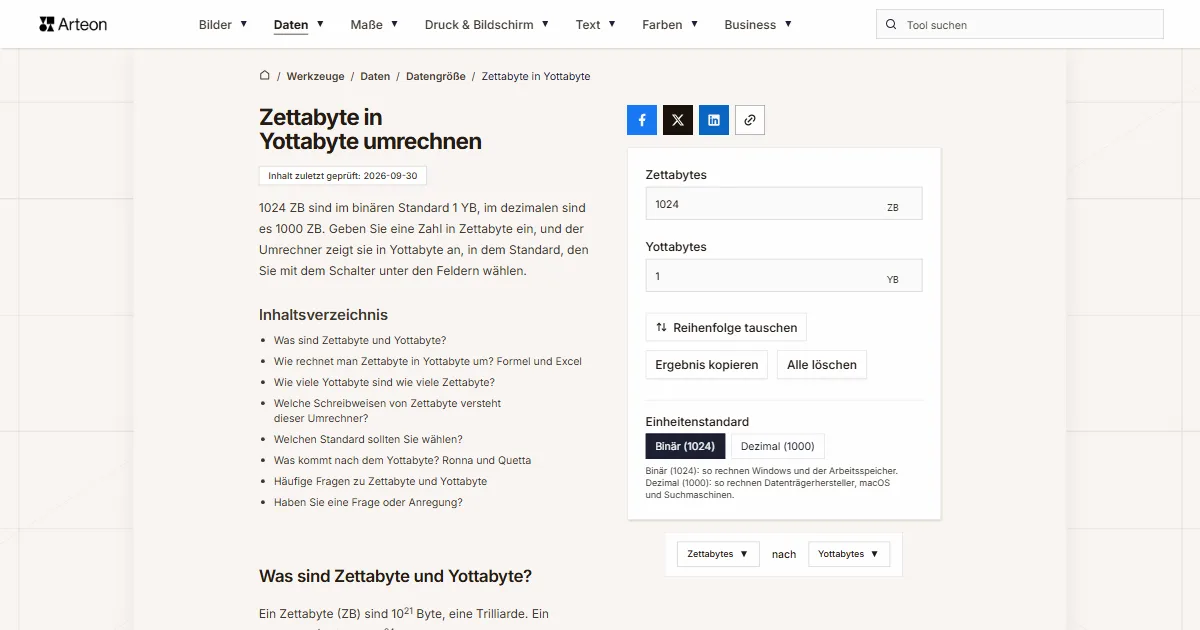Copy page link icon

[x=750, y=120]
